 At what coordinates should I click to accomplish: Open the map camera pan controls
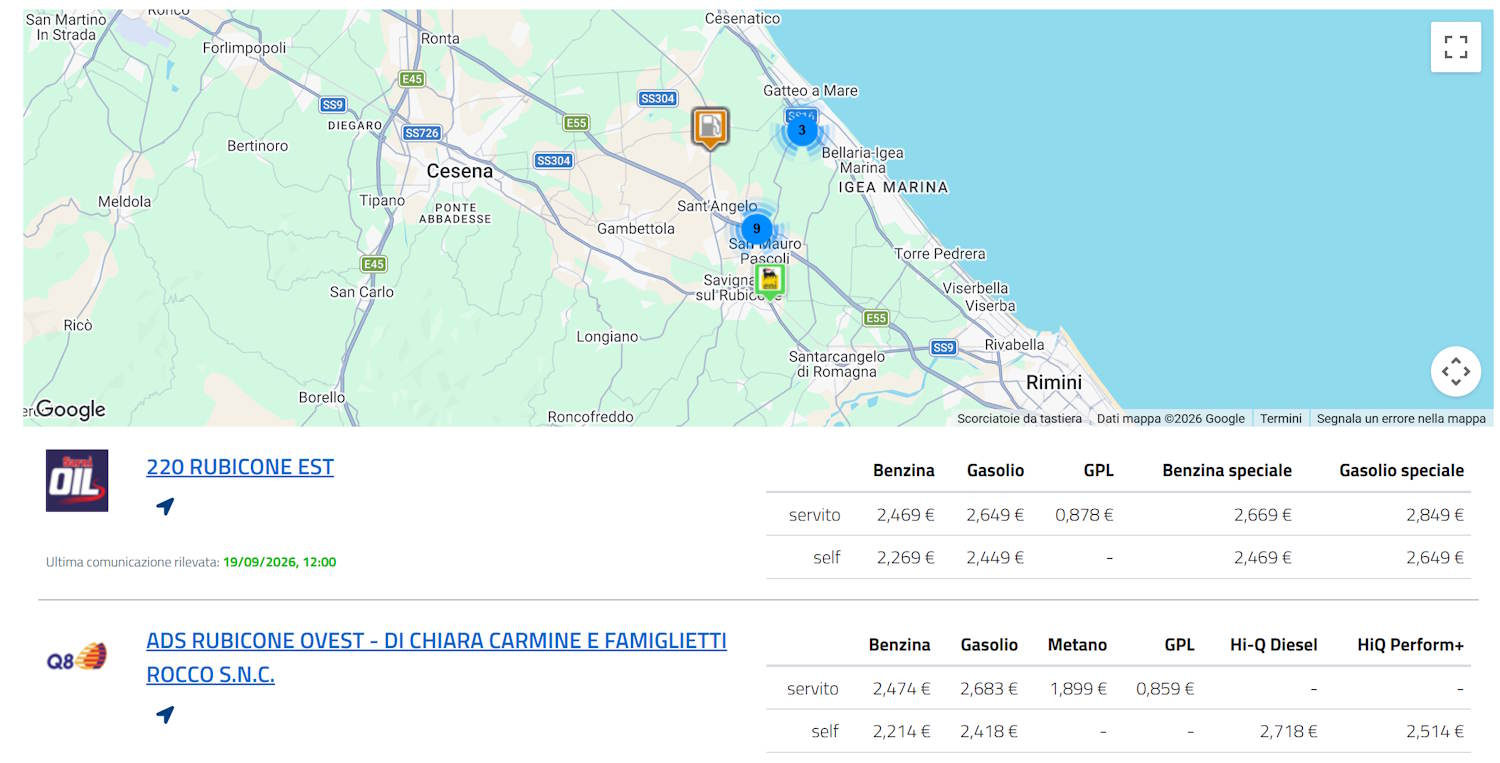coord(1455,372)
